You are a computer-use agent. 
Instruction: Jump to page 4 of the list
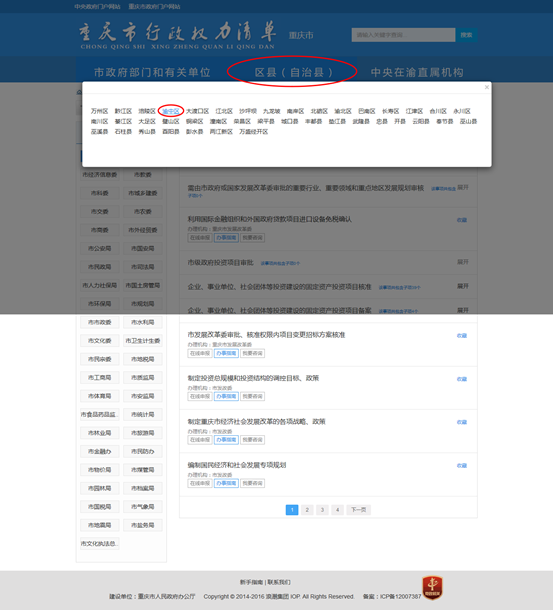tap(337, 510)
